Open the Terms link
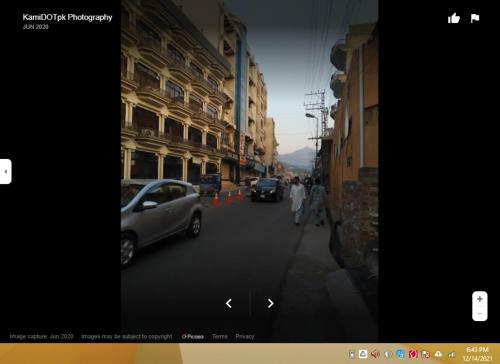Screen dimensions: 500x364 click(220, 336)
